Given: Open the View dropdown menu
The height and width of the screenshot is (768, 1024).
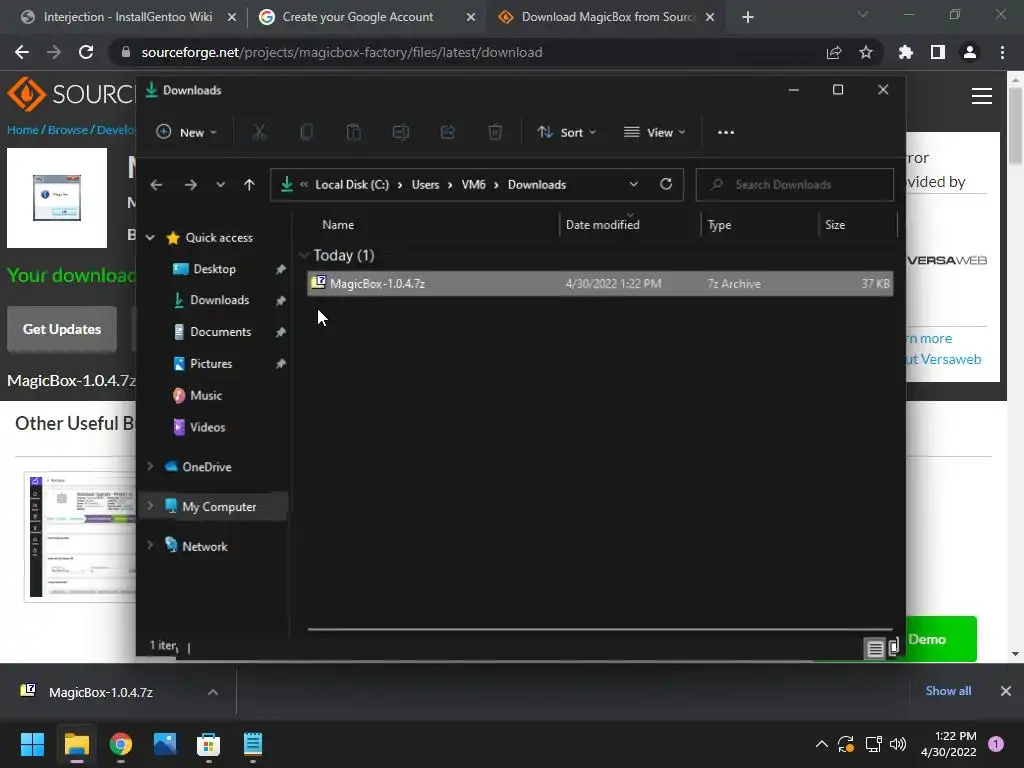Looking at the screenshot, I should coord(654,132).
